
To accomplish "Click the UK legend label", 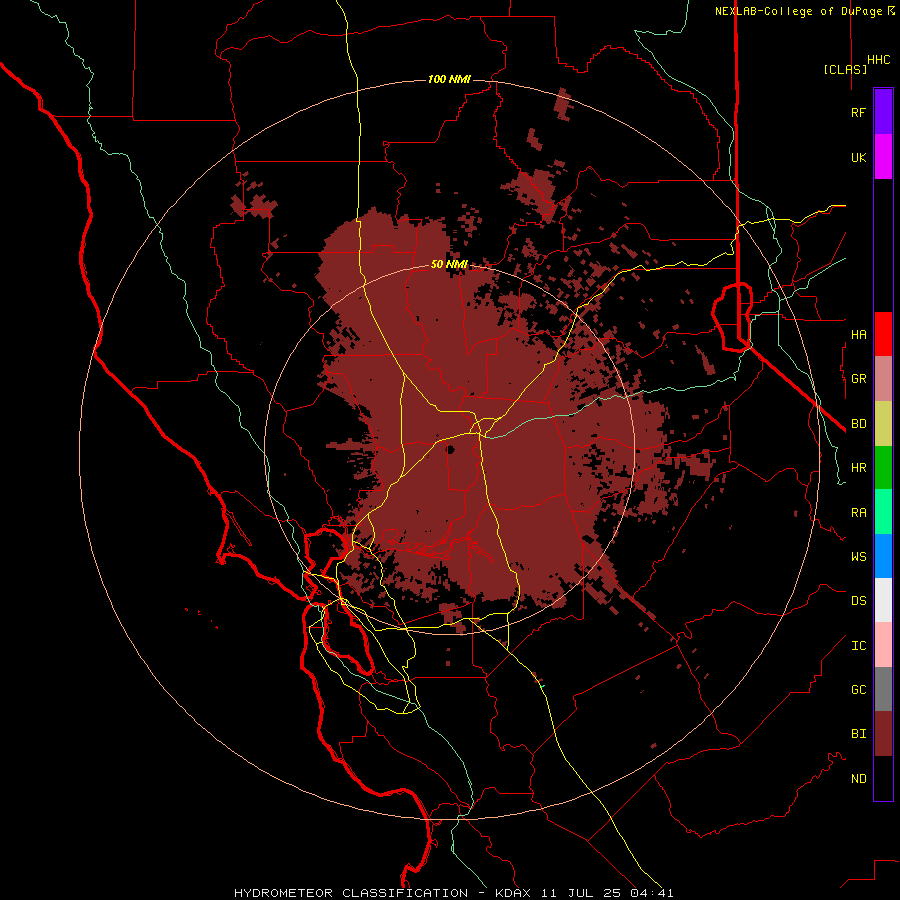I will 858,157.
